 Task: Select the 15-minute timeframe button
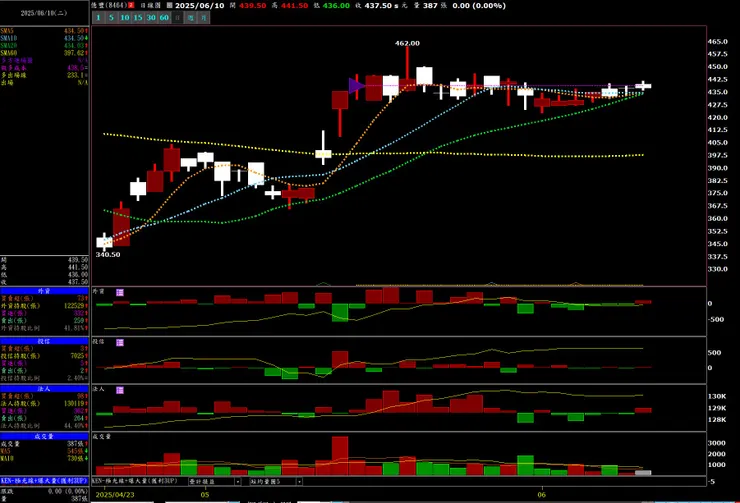point(138,17)
